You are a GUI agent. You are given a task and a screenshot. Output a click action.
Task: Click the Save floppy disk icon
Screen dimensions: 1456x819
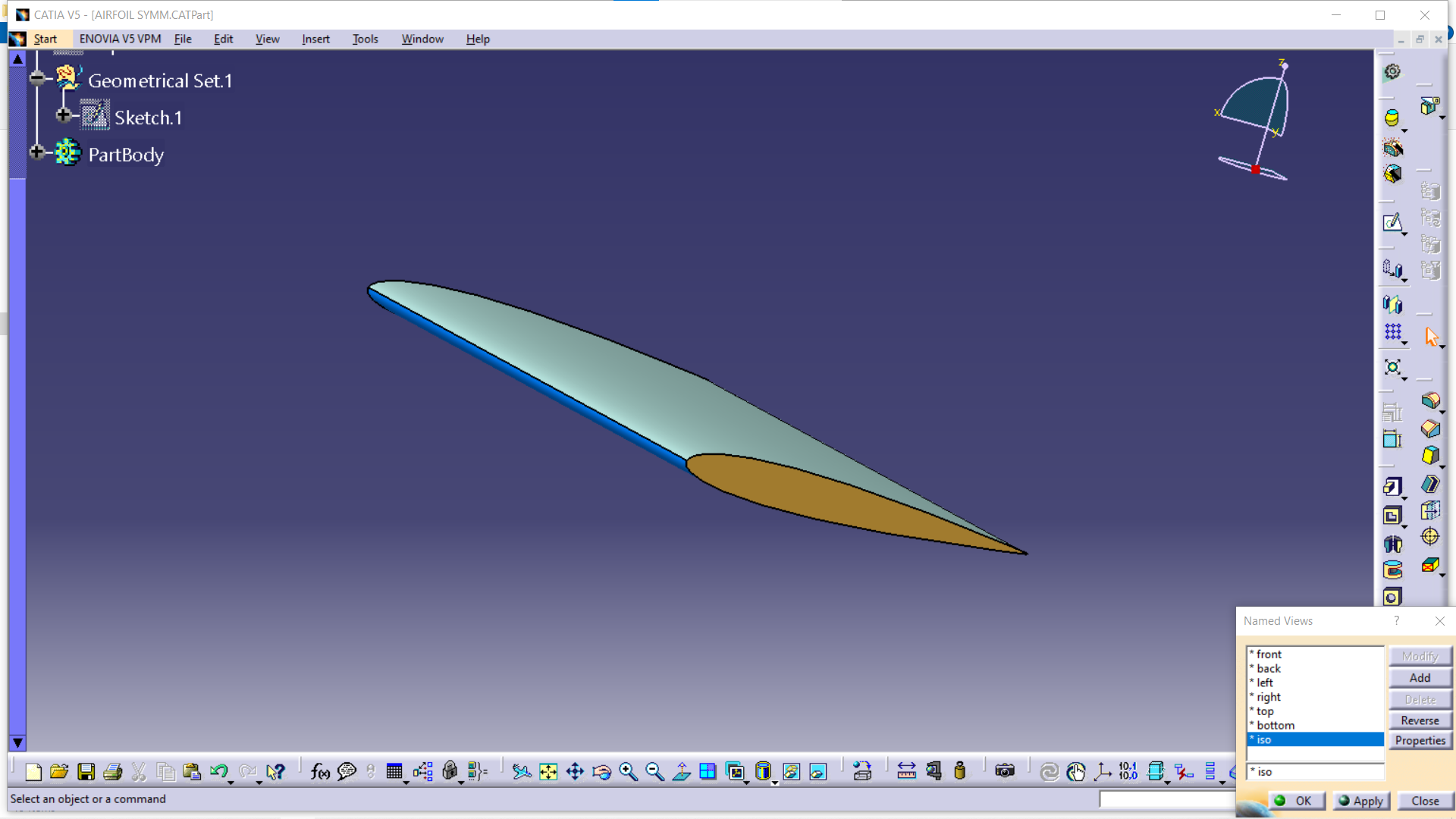click(86, 772)
